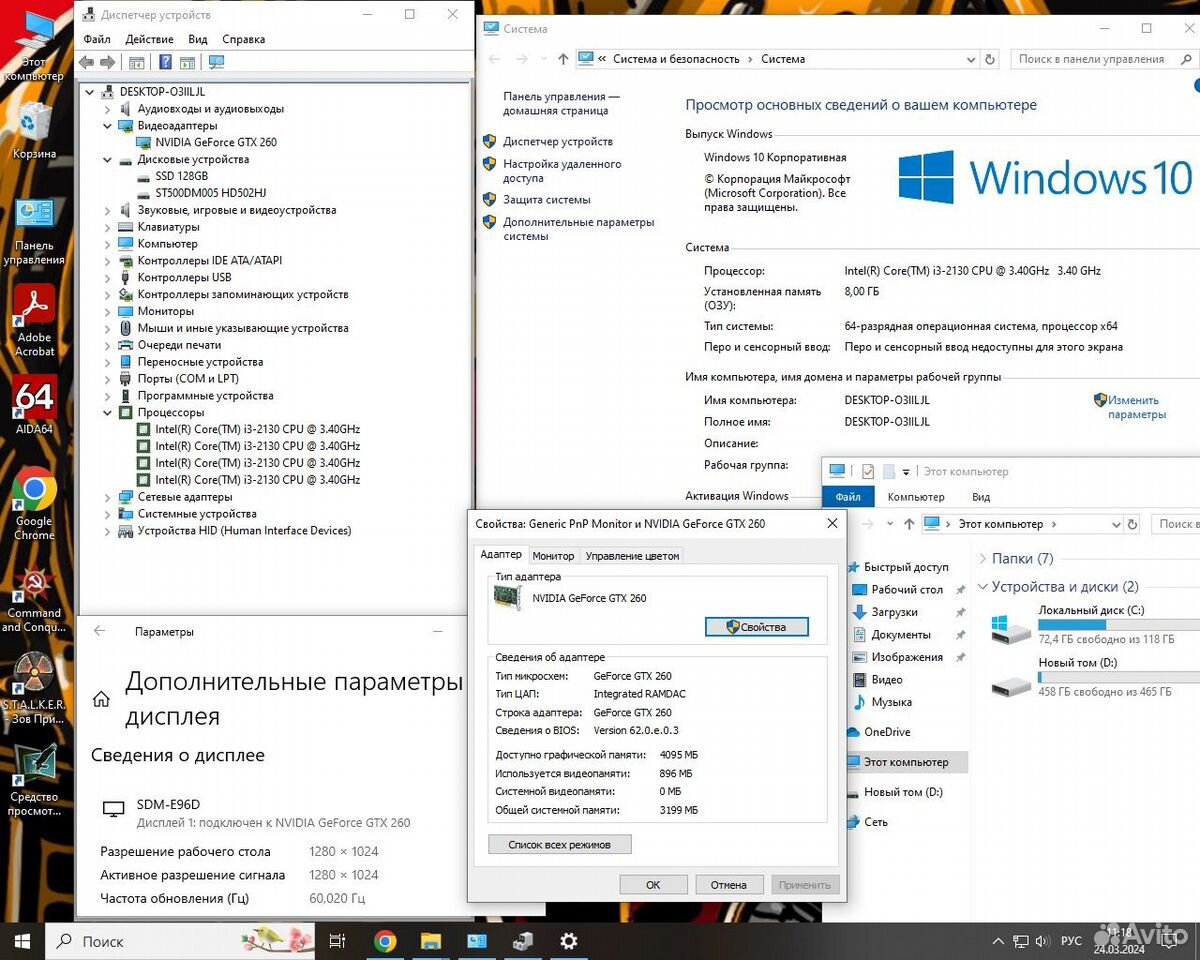
Task: Select Загрузки in explorer navigation pane
Action: click(894, 612)
